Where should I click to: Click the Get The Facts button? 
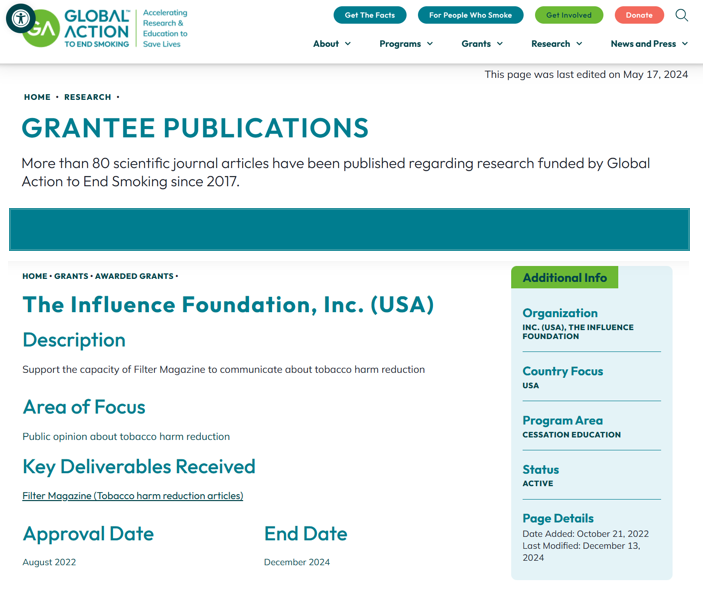370,15
